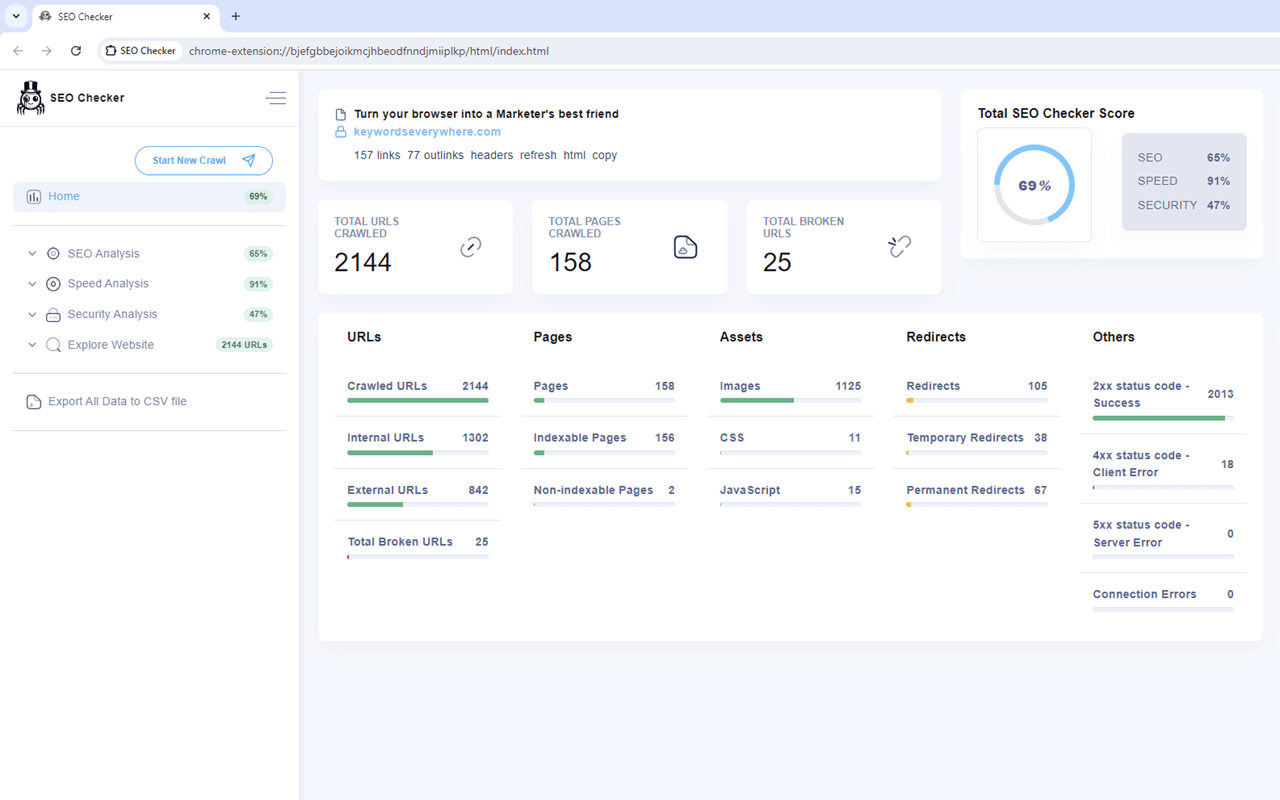Click the page icon in Total Pages Crawled
1280x800 pixels.
coord(685,247)
